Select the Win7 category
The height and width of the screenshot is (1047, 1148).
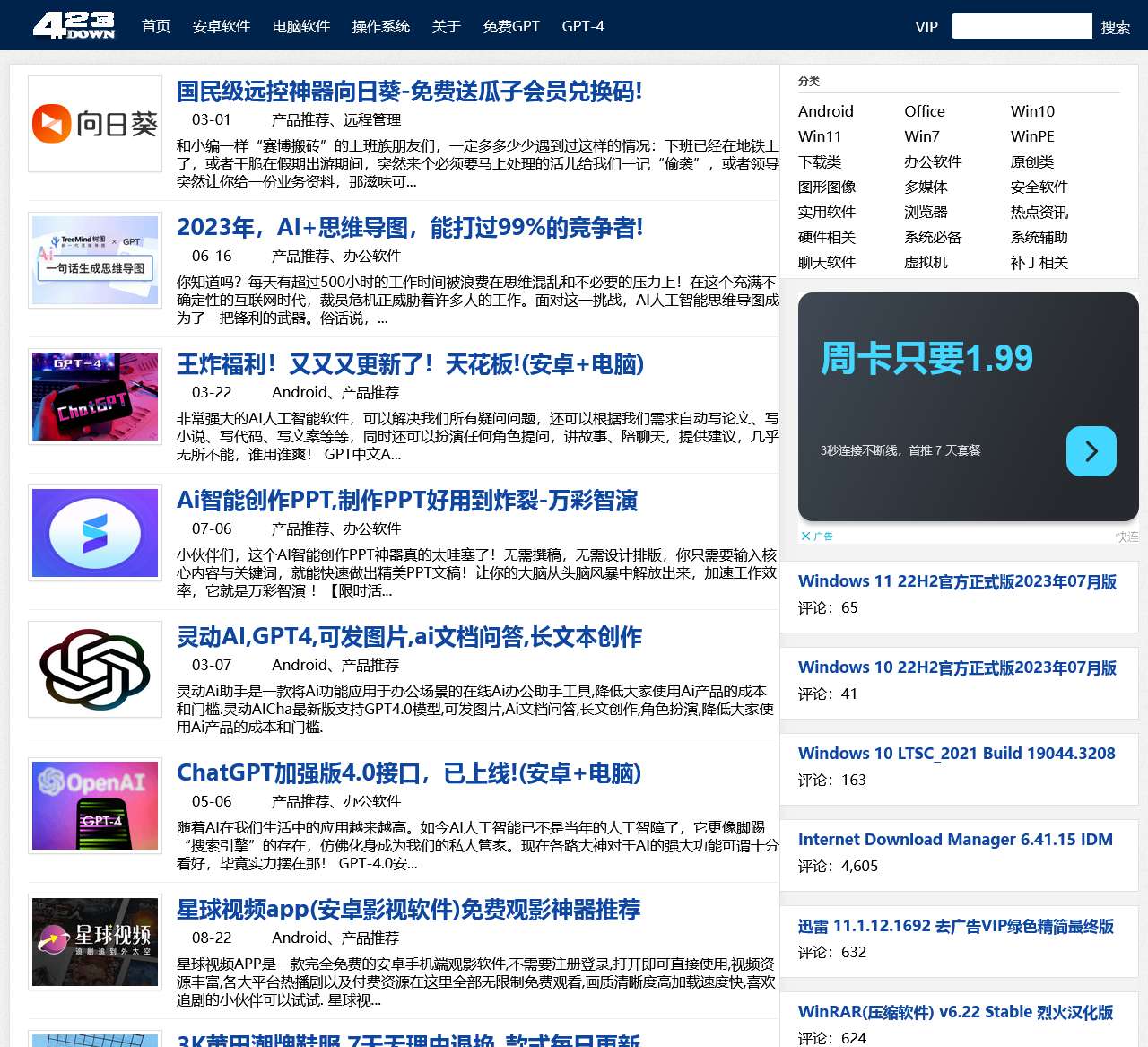(x=922, y=136)
